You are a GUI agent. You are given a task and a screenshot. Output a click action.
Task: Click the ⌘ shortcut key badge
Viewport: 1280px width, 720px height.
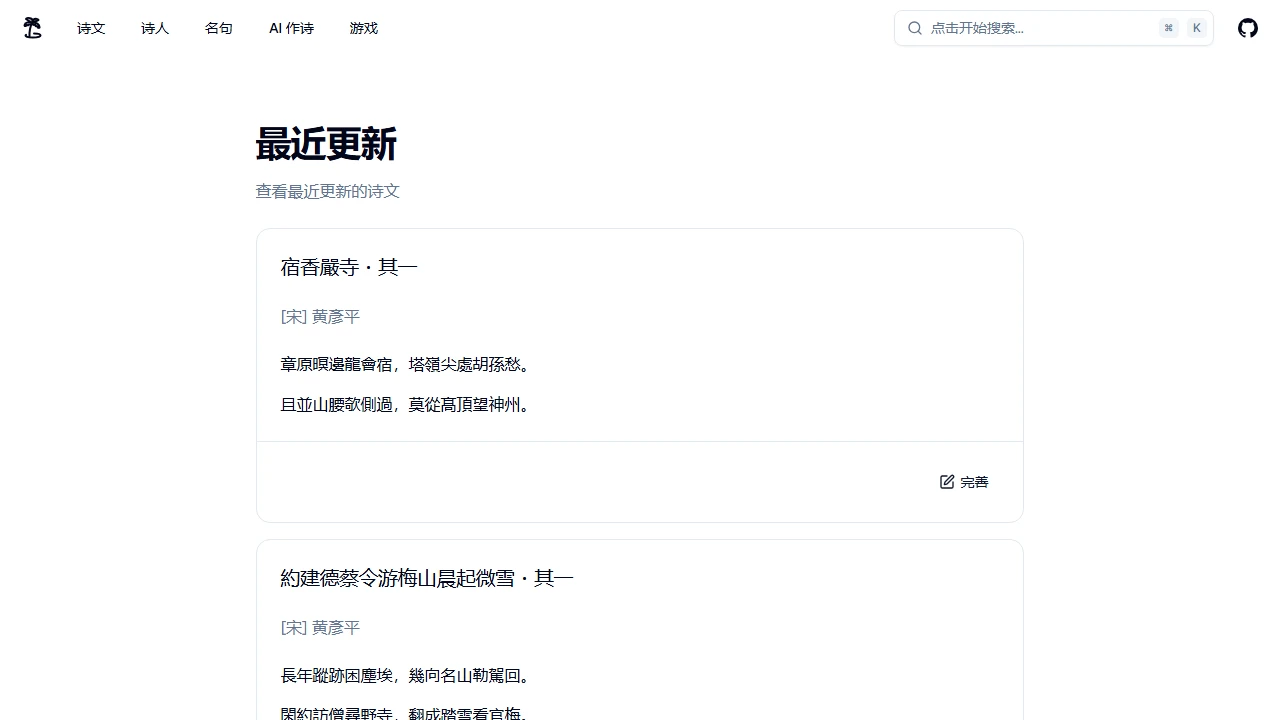click(x=1168, y=28)
